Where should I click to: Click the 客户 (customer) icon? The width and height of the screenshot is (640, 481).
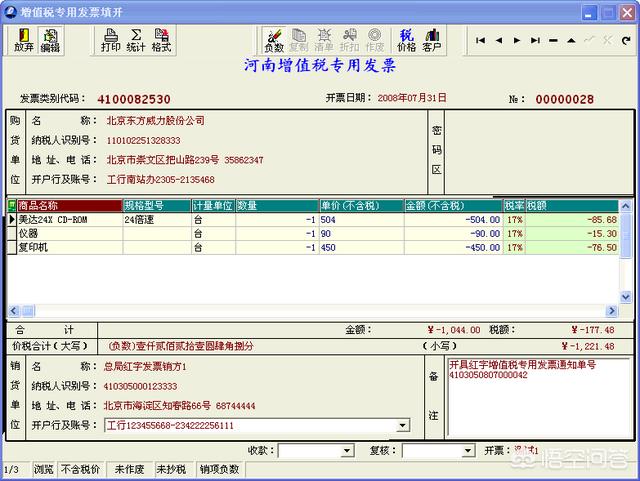tap(432, 40)
